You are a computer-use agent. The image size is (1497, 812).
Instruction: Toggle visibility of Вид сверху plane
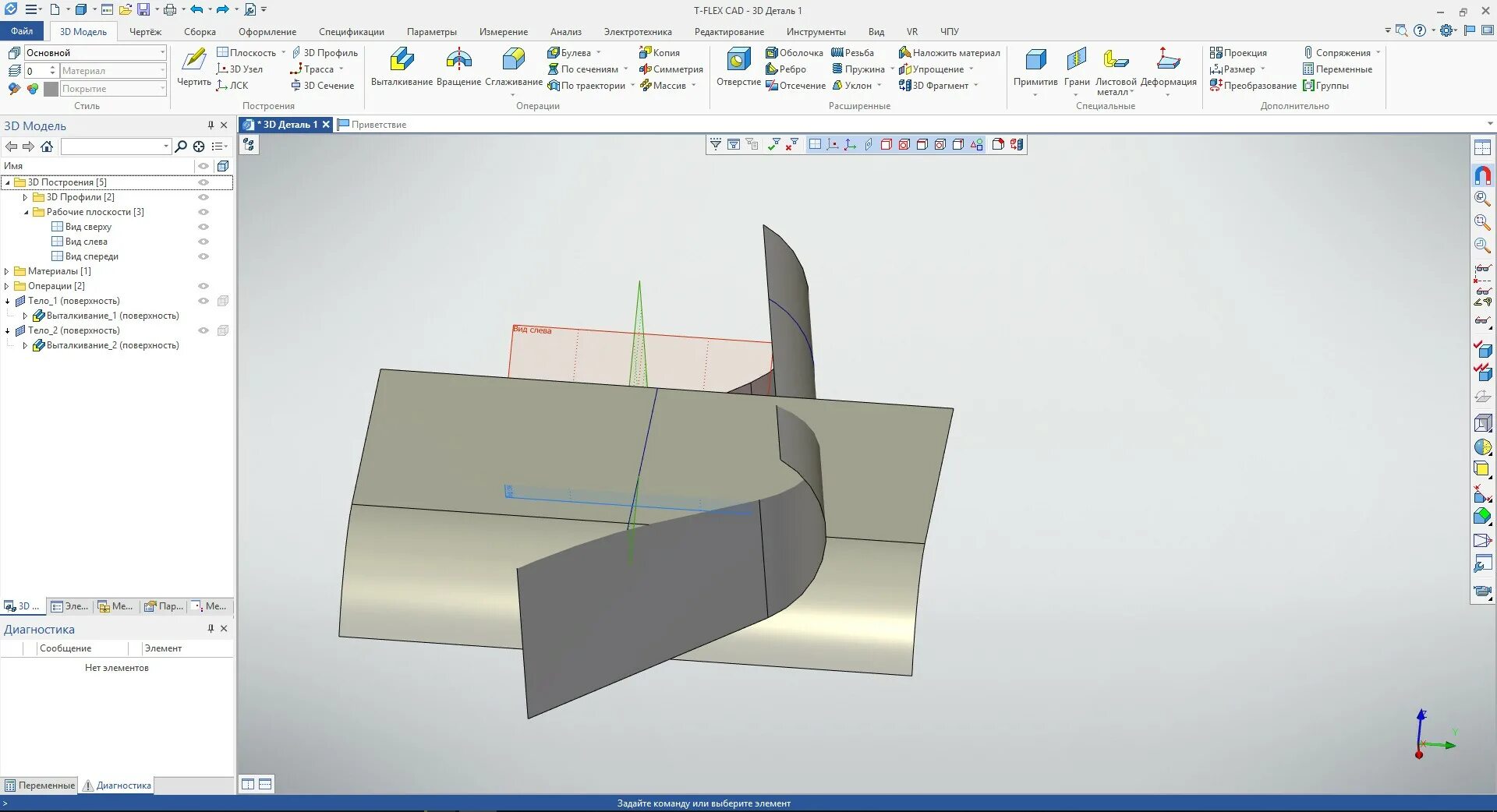pos(203,227)
